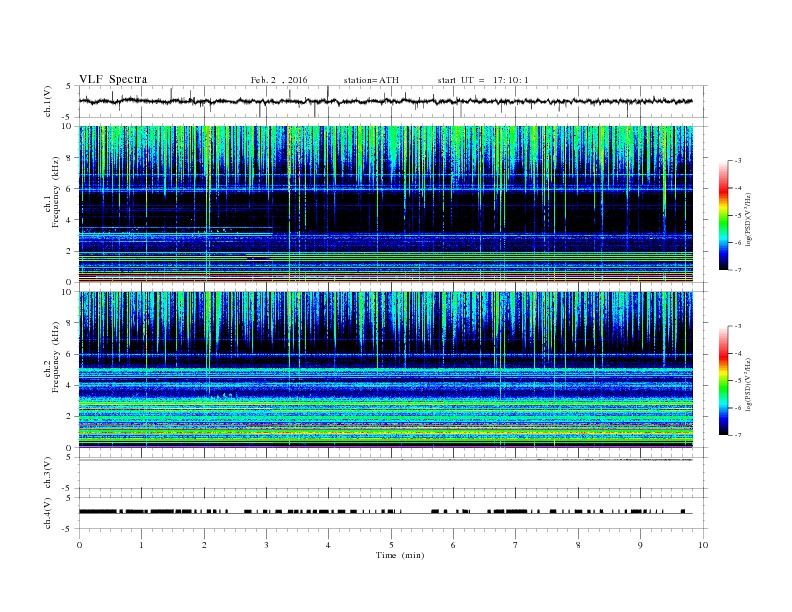
Task: Click the "10" kHz tick of ch.1 spectrogram
Action: pyautogui.click(x=68, y=127)
